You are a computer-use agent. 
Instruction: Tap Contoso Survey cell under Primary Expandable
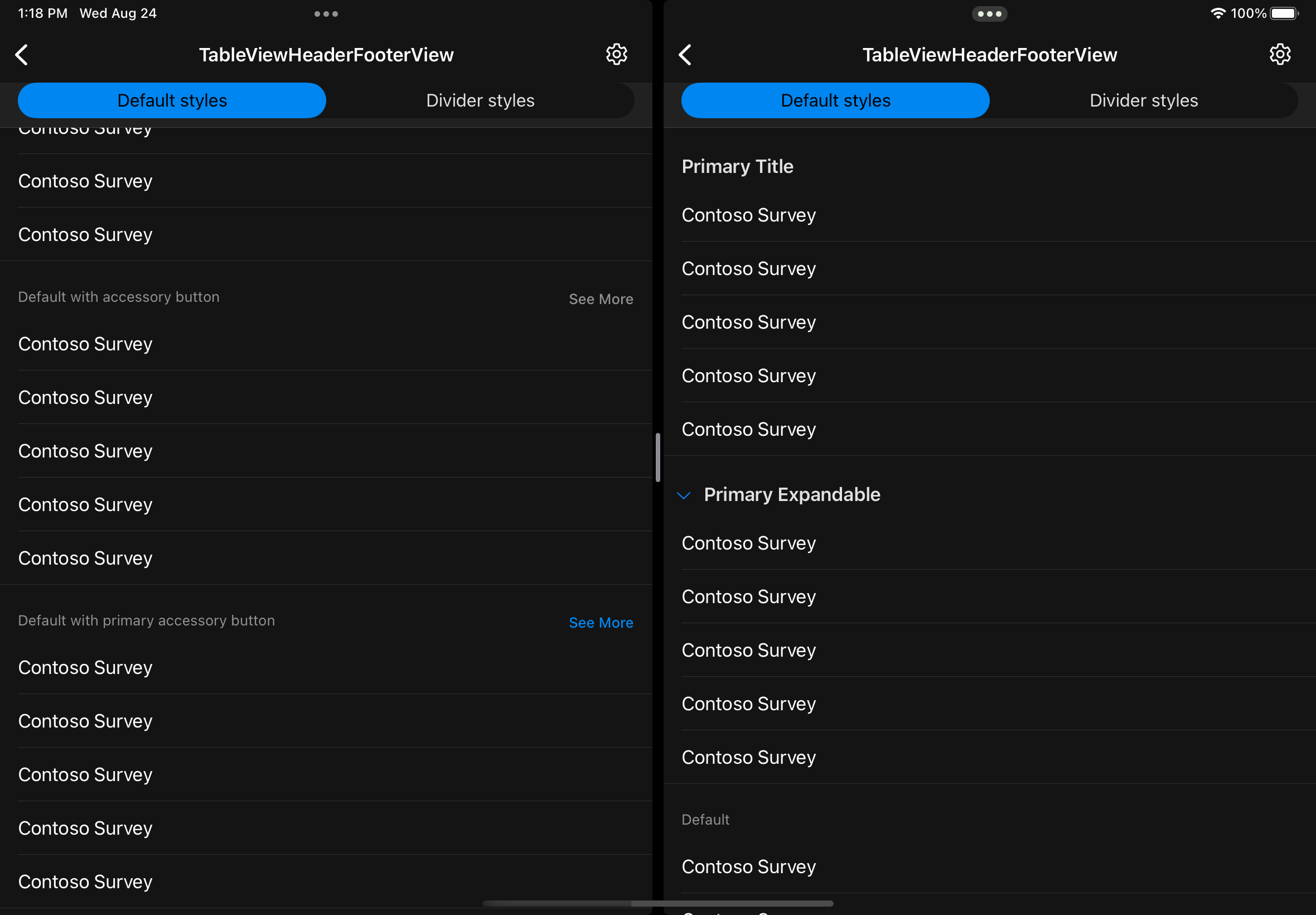pos(748,543)
